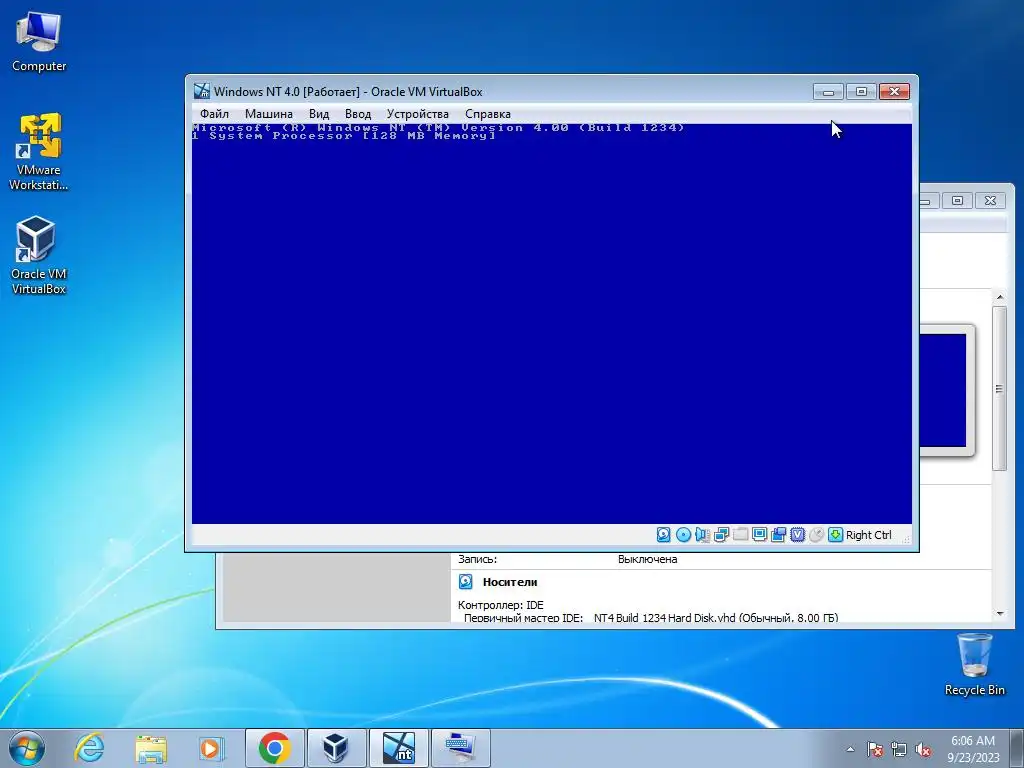Open the Windows Start menu orb
The image size is (1024, 768).
click(x=27, y=748)
